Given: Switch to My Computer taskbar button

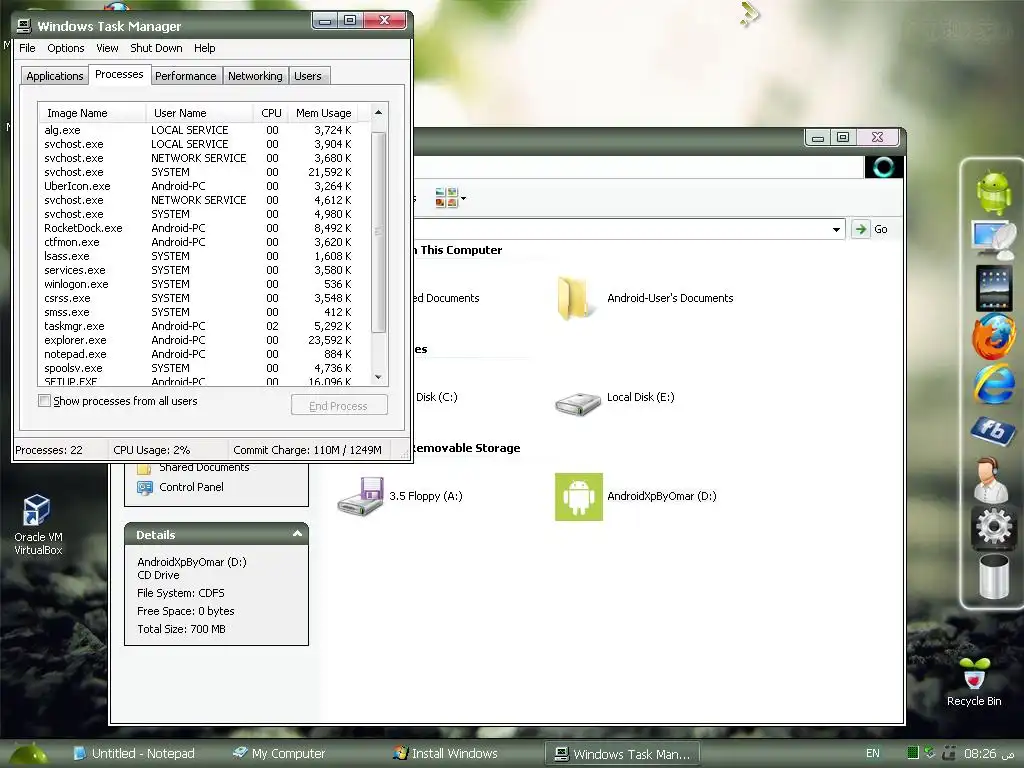Looking at the screenshot, I should point(280,754).
